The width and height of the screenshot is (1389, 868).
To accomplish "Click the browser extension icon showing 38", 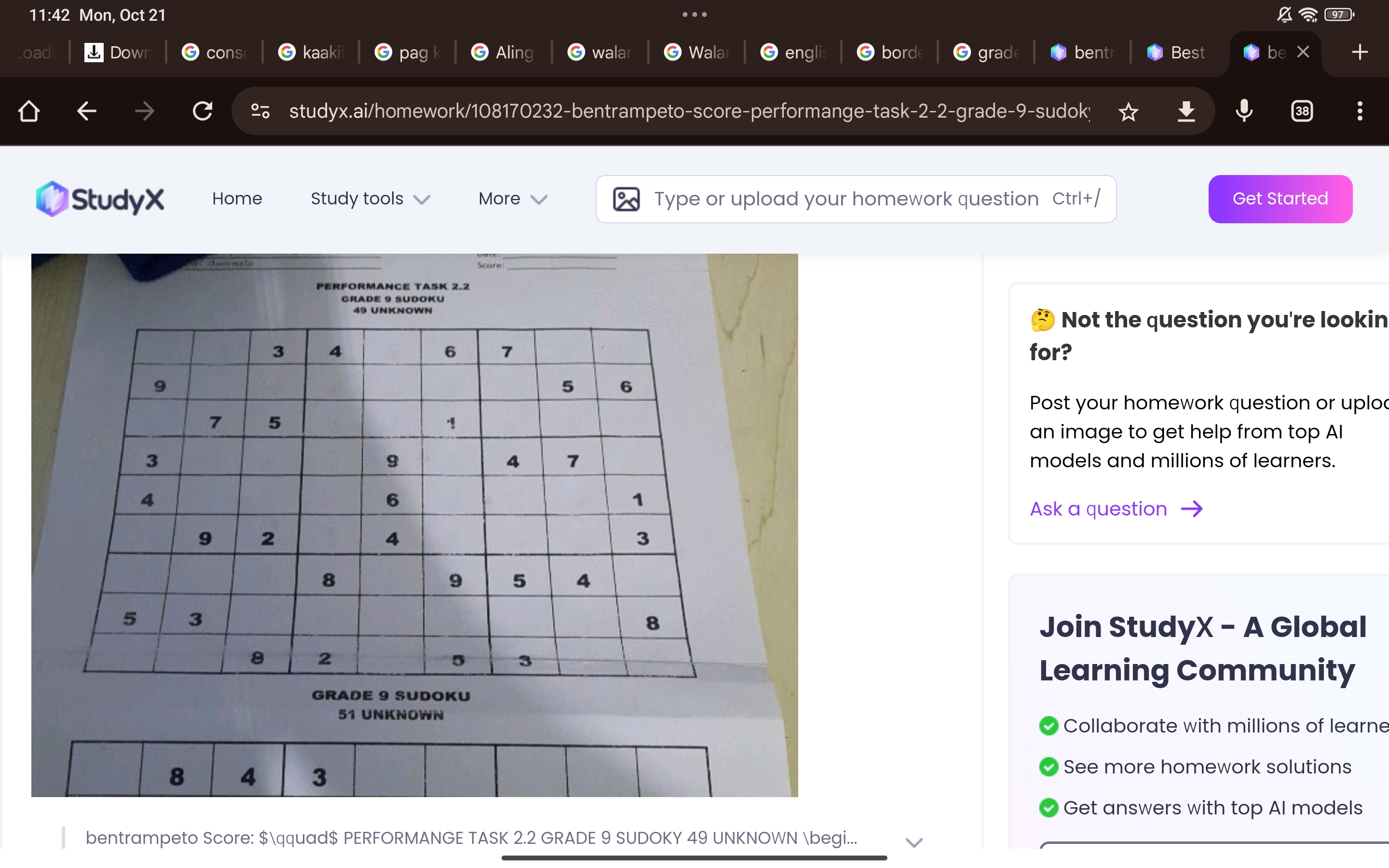I will (x=1303, y=110).
